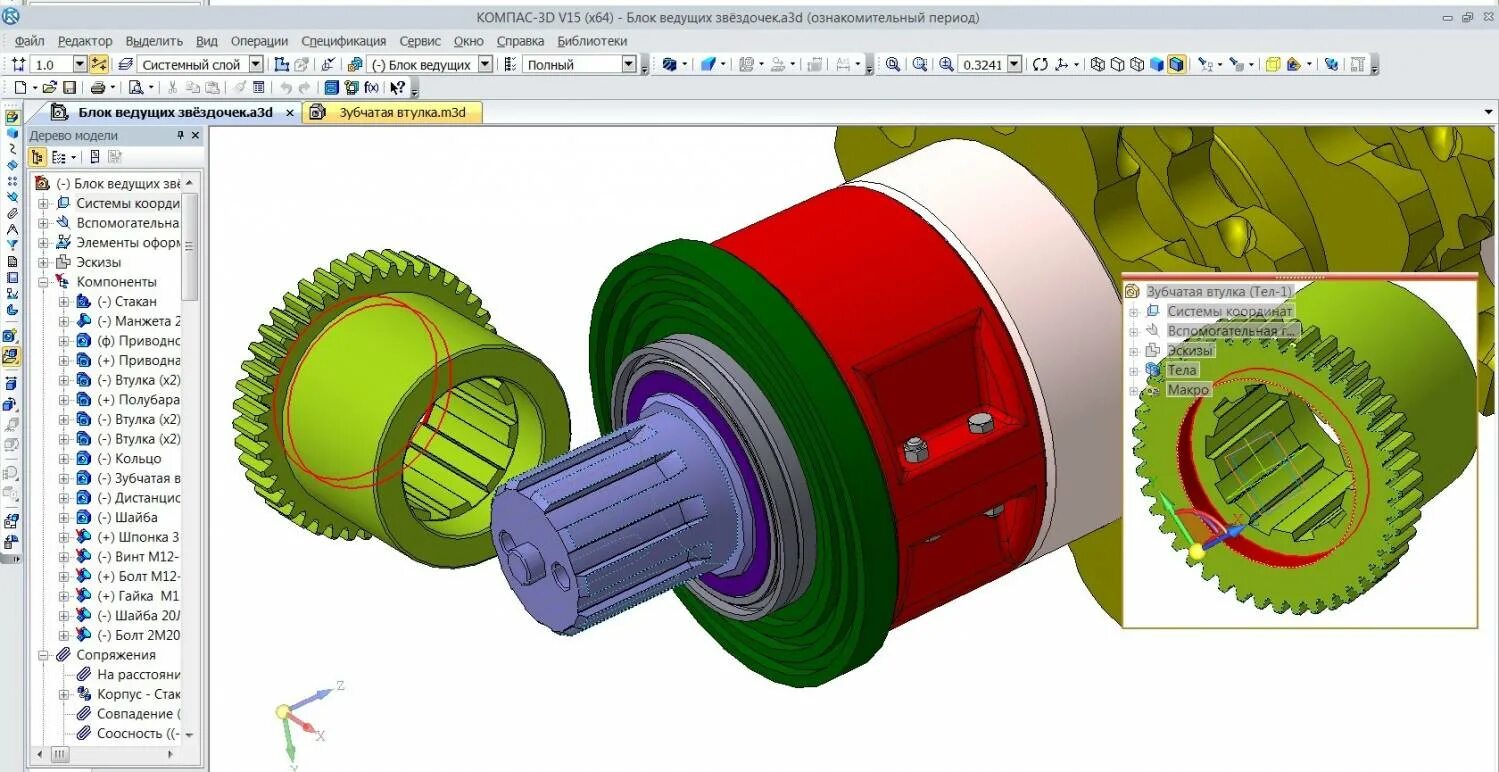Pin the Model tree panel
1499x772 pixels.
pos(181,135)
